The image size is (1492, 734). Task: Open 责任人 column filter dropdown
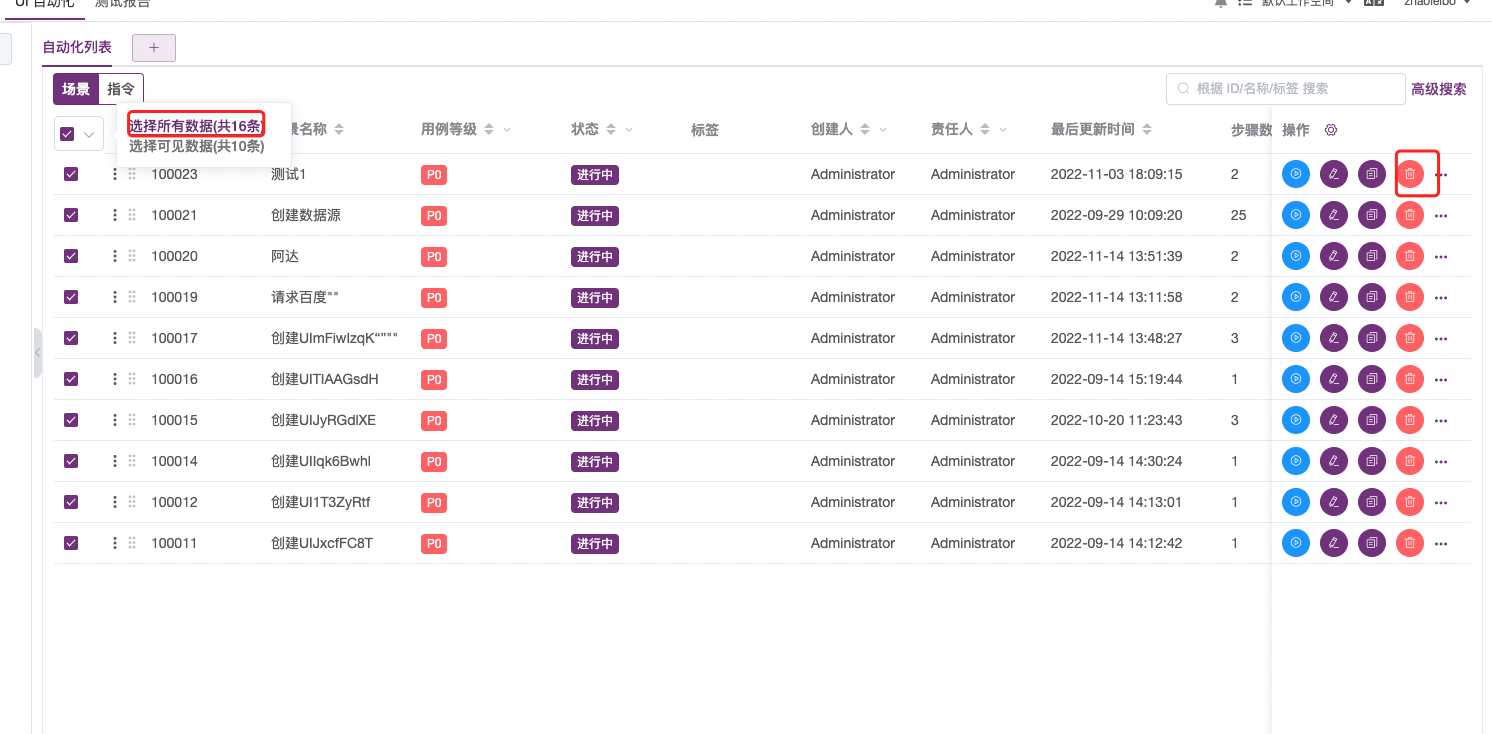[x=1003, y=130]
